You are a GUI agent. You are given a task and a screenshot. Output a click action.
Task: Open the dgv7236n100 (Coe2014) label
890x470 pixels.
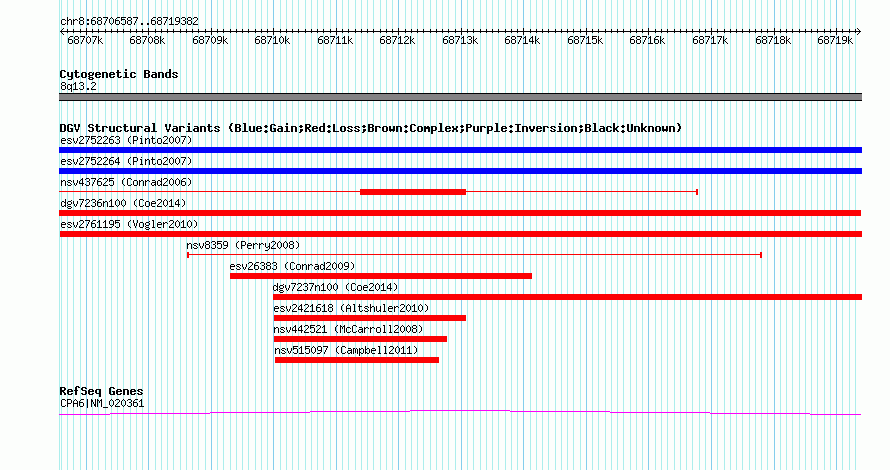click(123, 203)
